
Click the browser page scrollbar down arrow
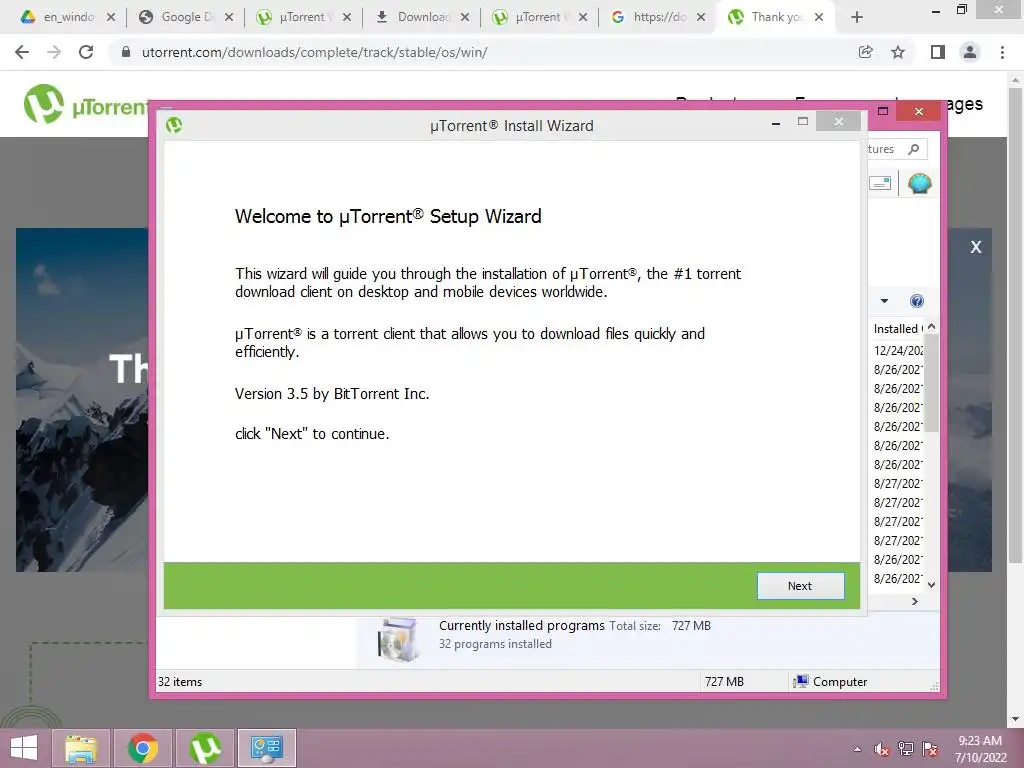pyautogui.click(x=1015, y=719)
